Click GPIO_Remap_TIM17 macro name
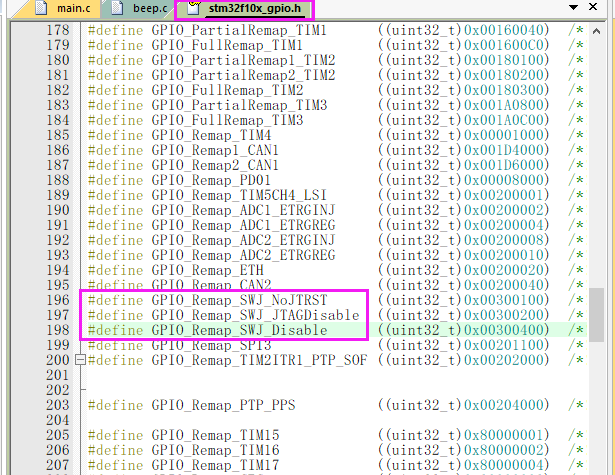Screen dimensions: 615x475 [215, 465]
